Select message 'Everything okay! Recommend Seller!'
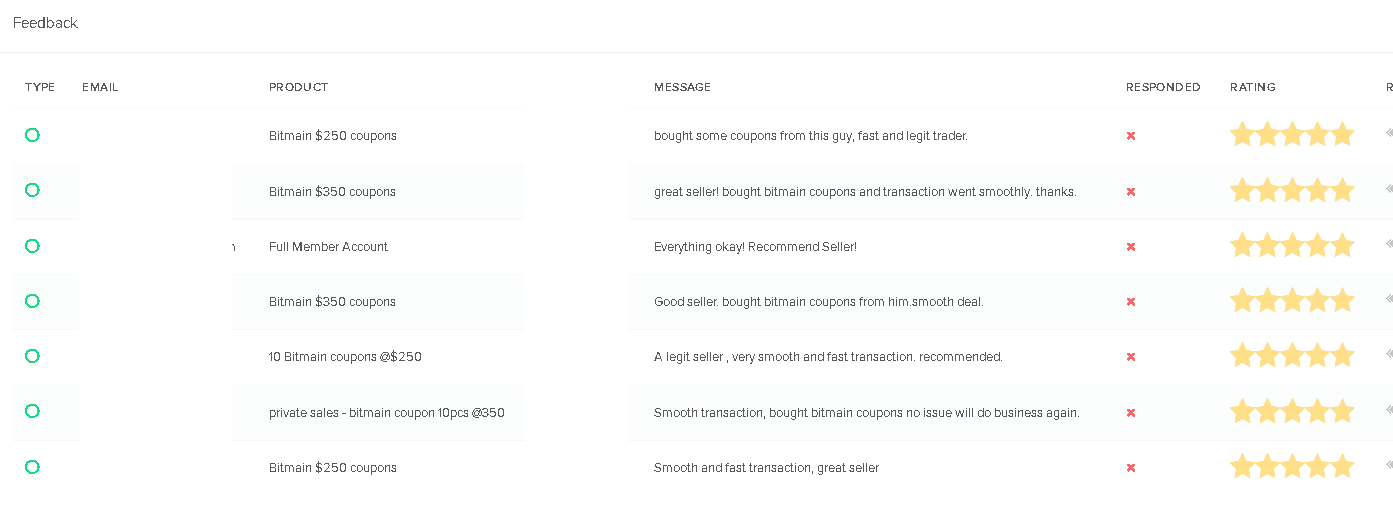The height and width of the screenshot is (507, 1393). coord(755,247)
